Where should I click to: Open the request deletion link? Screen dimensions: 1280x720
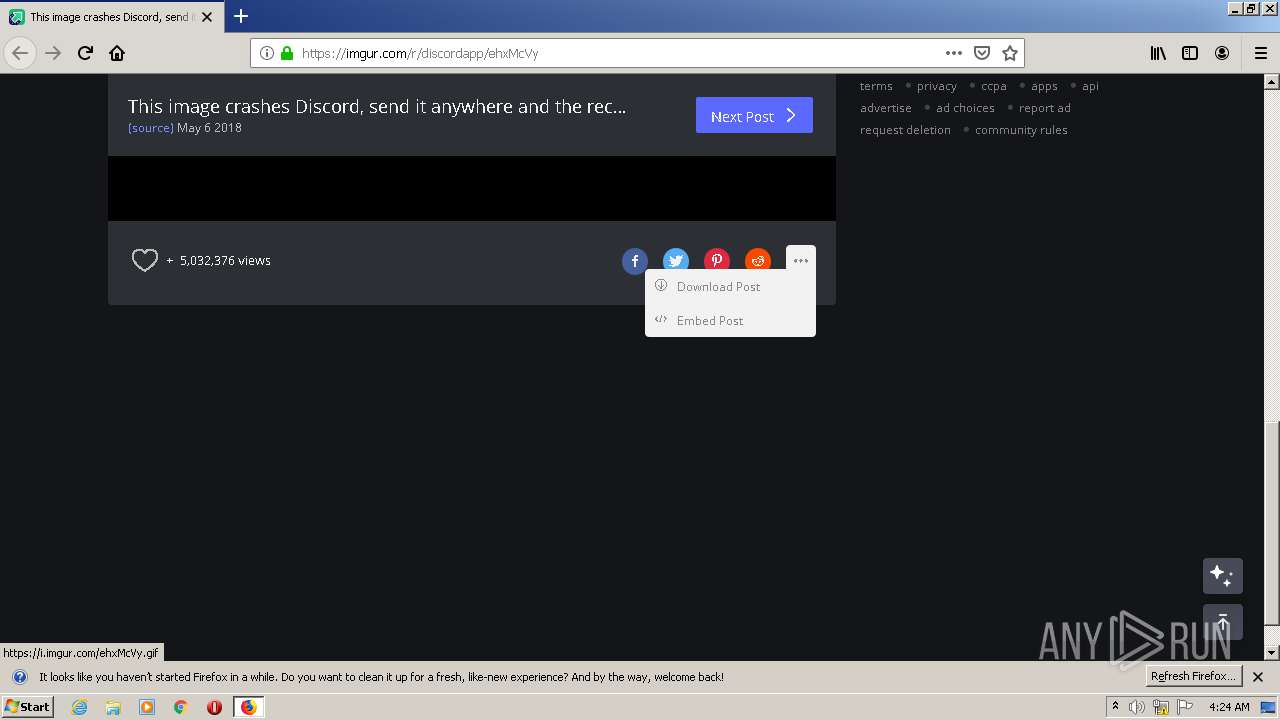[x=905, y=130]
